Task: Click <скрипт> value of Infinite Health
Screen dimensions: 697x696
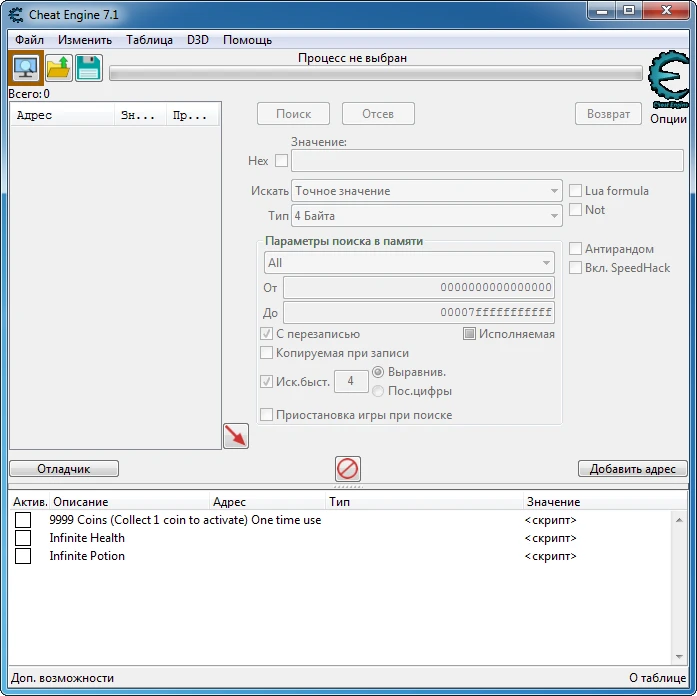Action: tap(551, 538)
